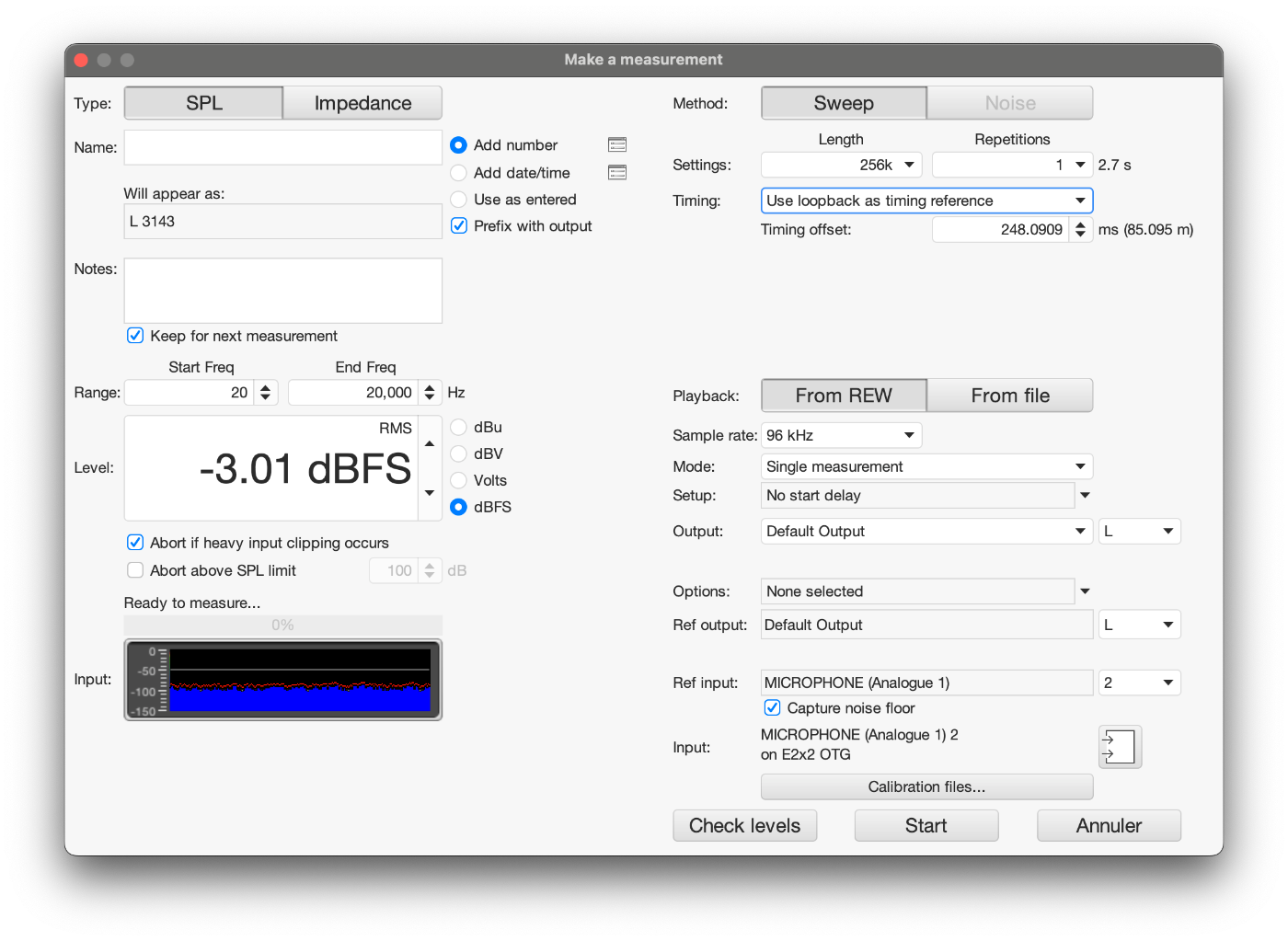Open the Mode dropdown showing Single measurement
The height and width of the screenshot is (941, 1288).
point(926,466)
